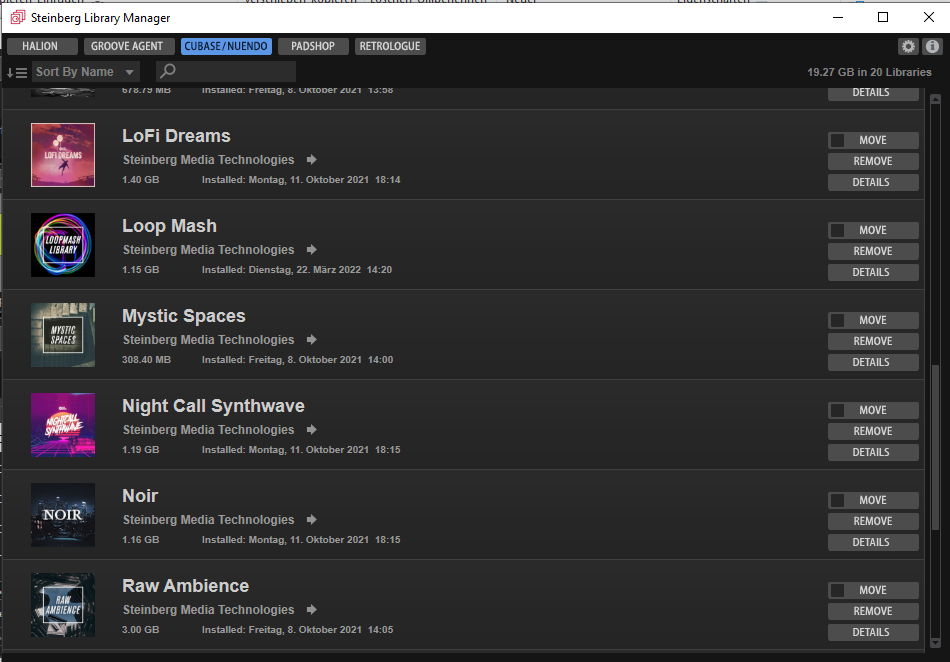Open the settings gear icon

[x=908, y=46]
